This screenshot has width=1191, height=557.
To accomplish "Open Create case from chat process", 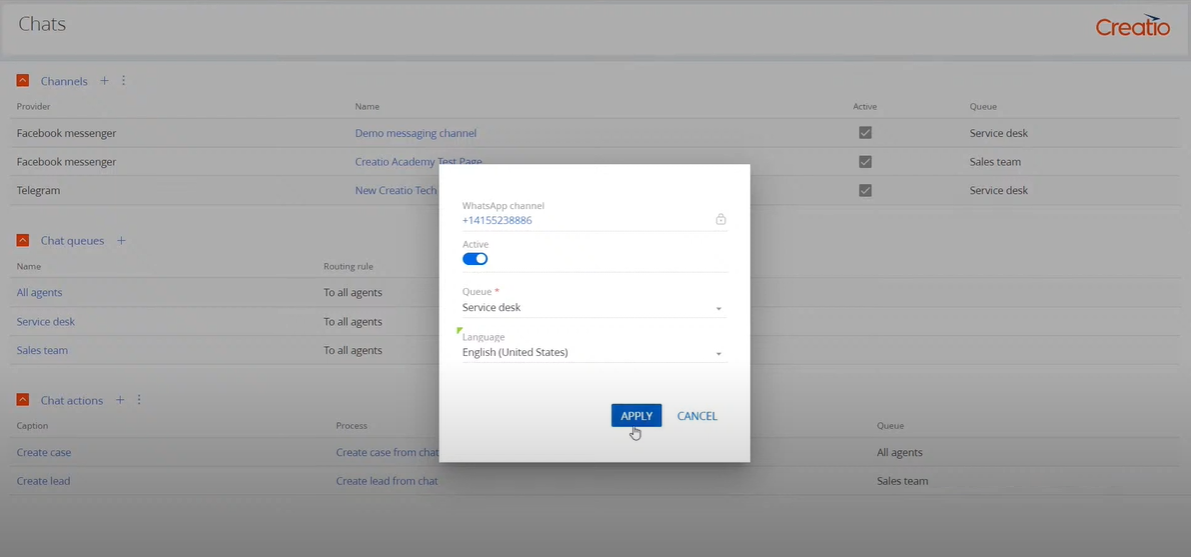I will coord(387,452).
